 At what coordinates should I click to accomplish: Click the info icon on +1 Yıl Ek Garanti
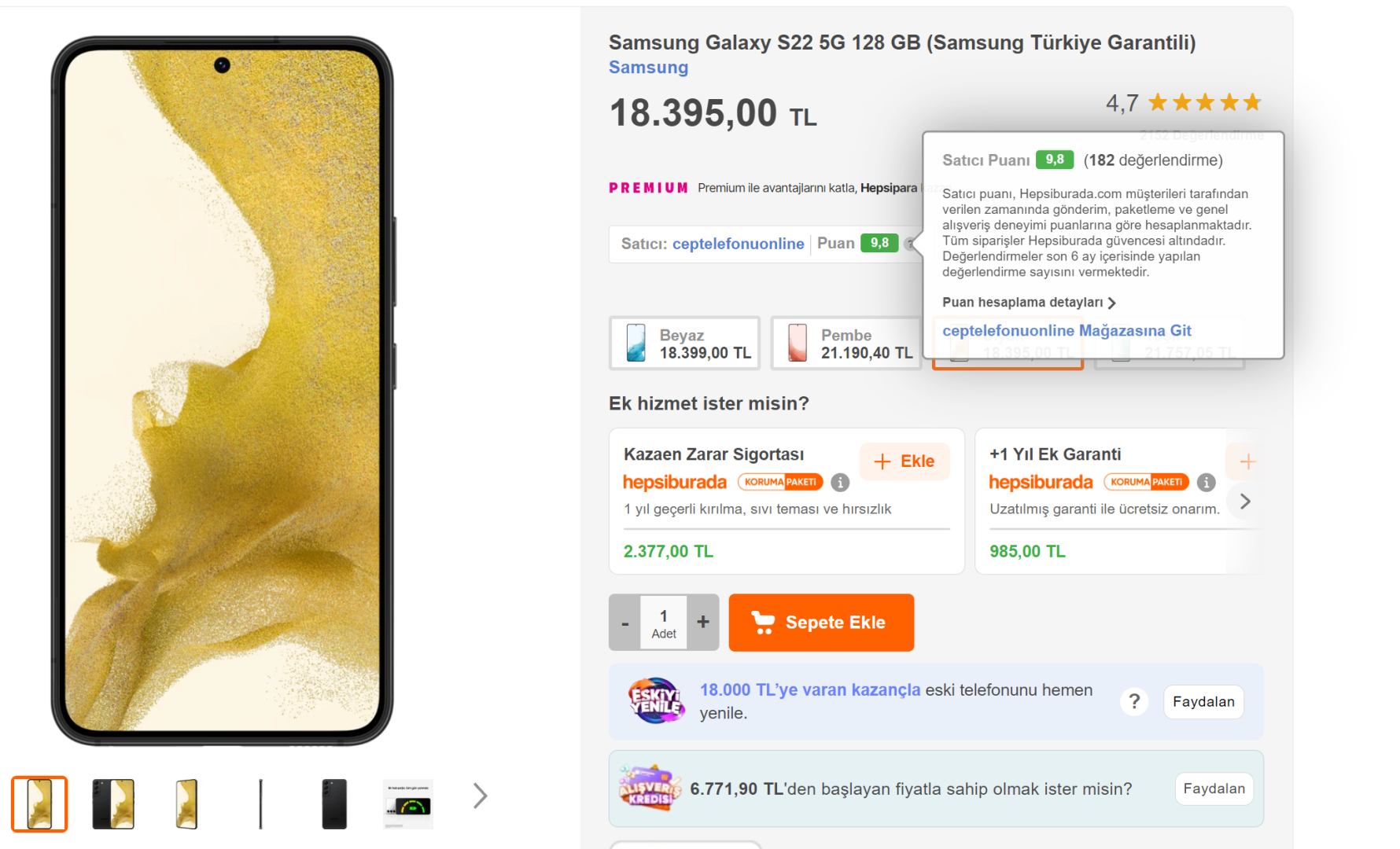pyautogui.click(x=1206, y=482)
